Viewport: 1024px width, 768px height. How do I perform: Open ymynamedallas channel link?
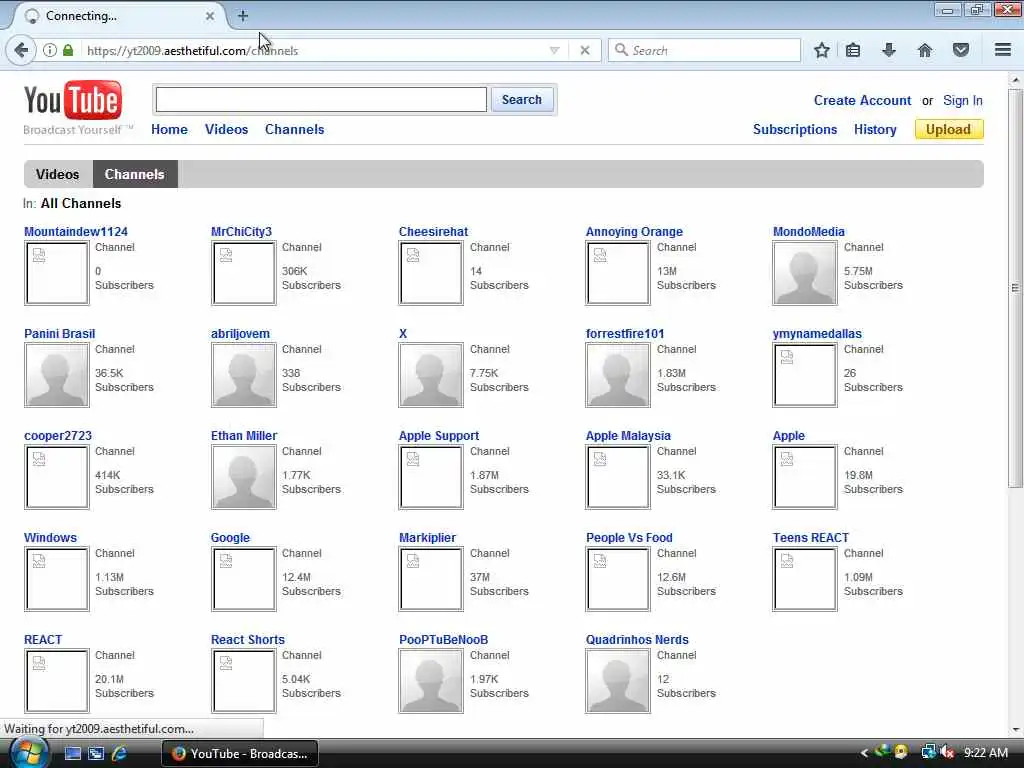coord(817,333)
